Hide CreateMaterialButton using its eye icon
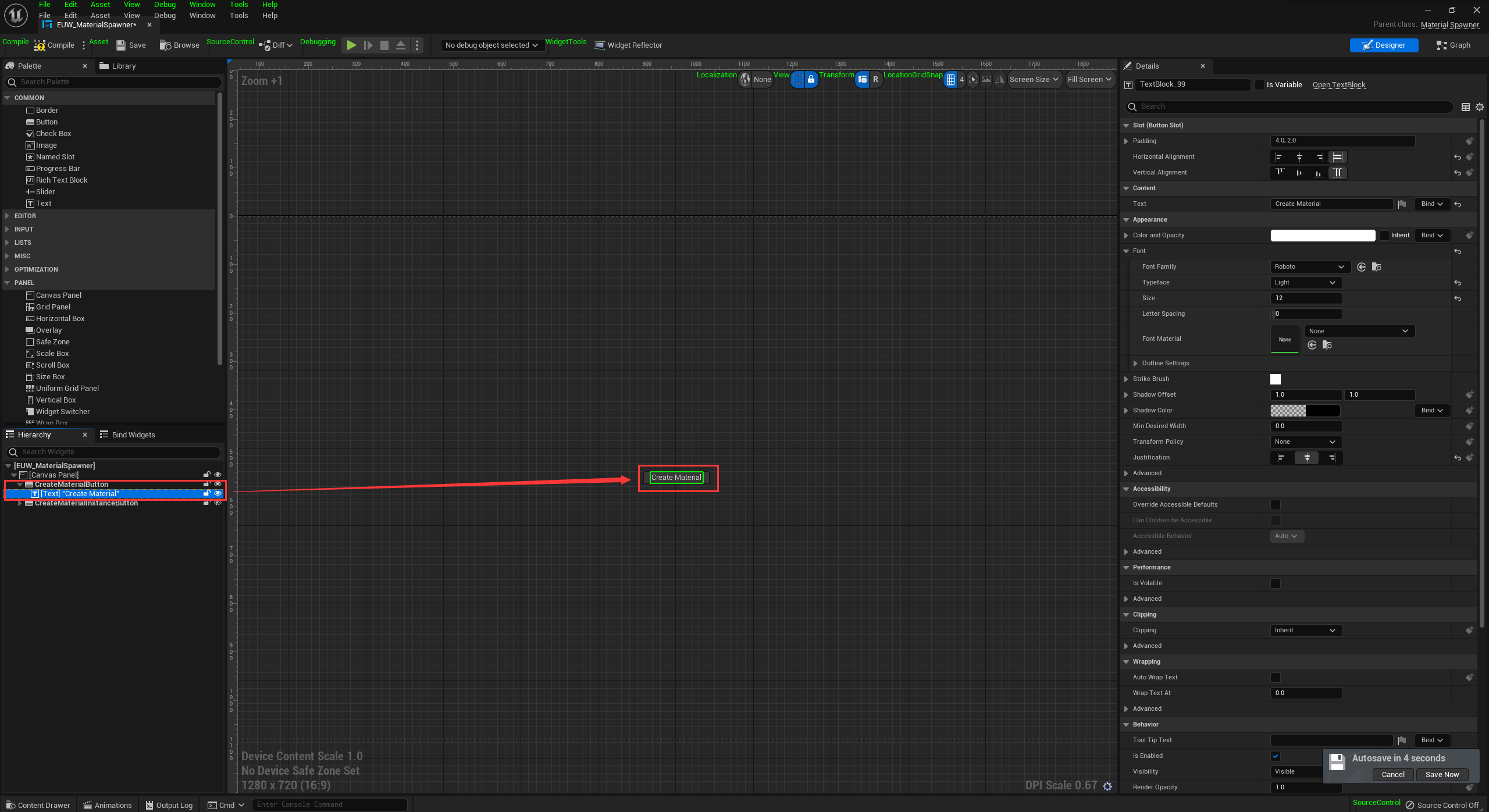Image resolution: width=1489 pixels, height=812 pixels. click(218, 484)
